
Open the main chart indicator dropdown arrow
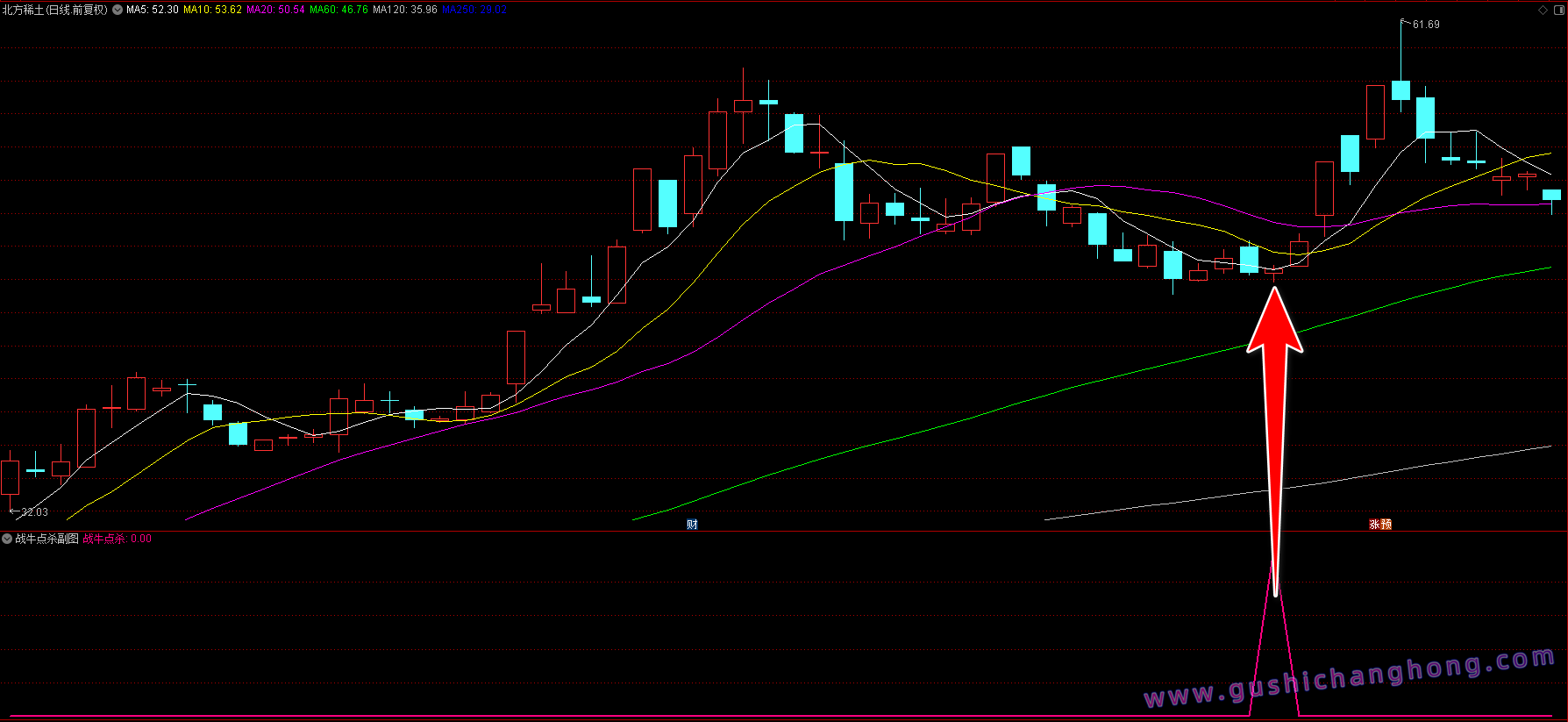pyautogui.click(x=118, y=10)
